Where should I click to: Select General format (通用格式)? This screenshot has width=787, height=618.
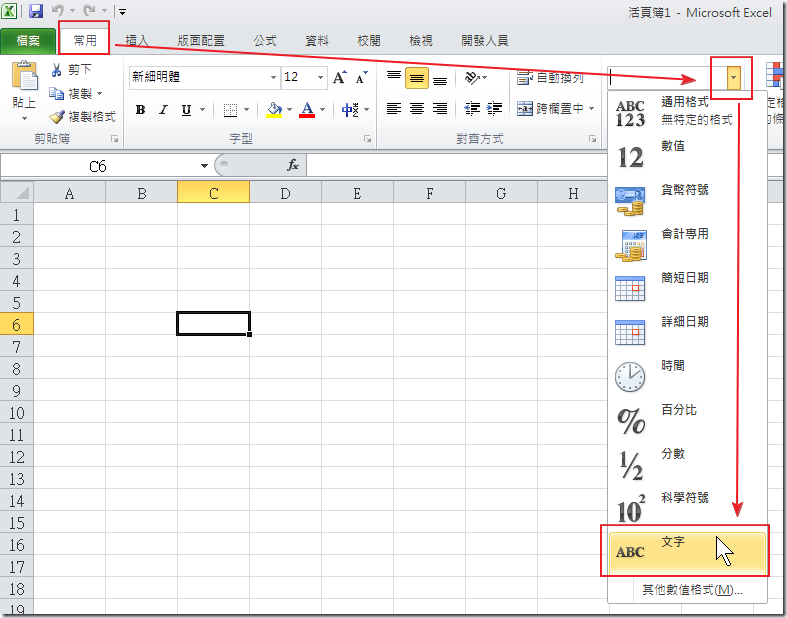[x=687, y=111]
